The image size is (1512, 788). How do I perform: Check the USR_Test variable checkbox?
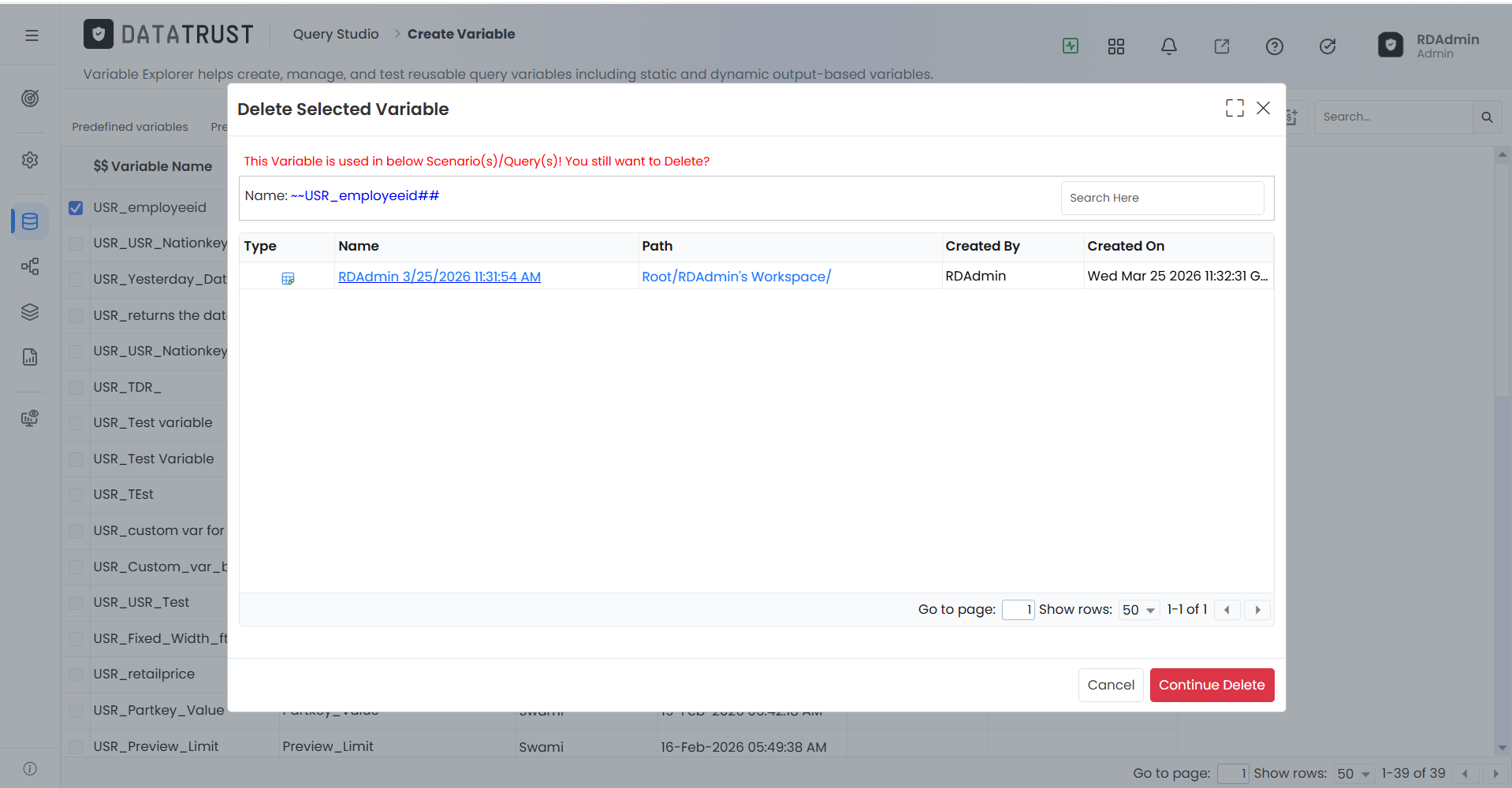click(x=76, y=423)
